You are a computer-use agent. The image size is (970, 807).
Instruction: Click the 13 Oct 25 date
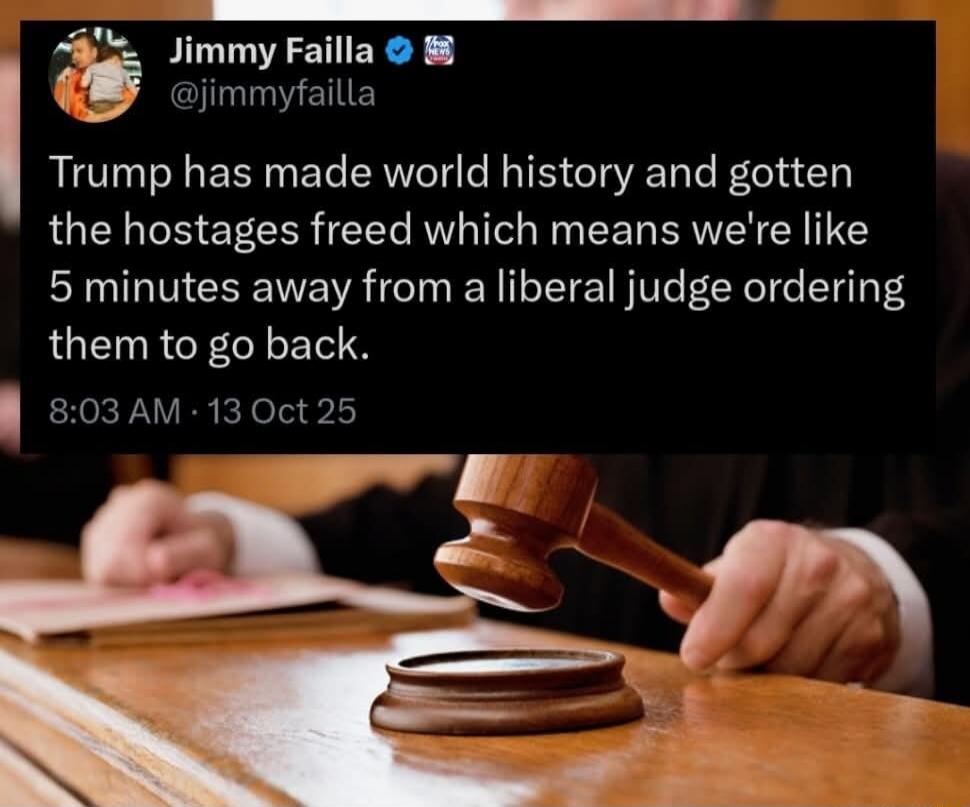point(283,411)
